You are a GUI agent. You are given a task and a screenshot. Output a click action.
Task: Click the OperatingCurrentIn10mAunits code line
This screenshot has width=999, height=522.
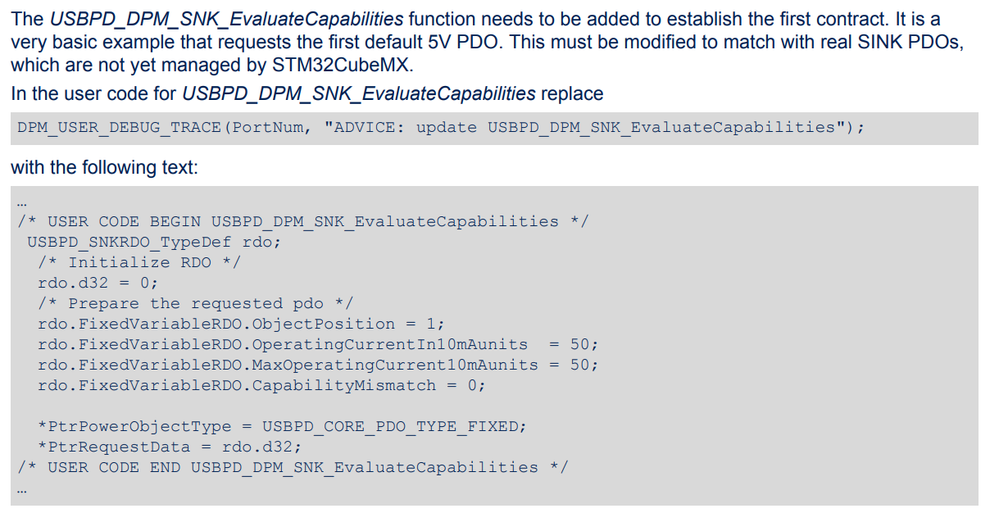[318, 344]
